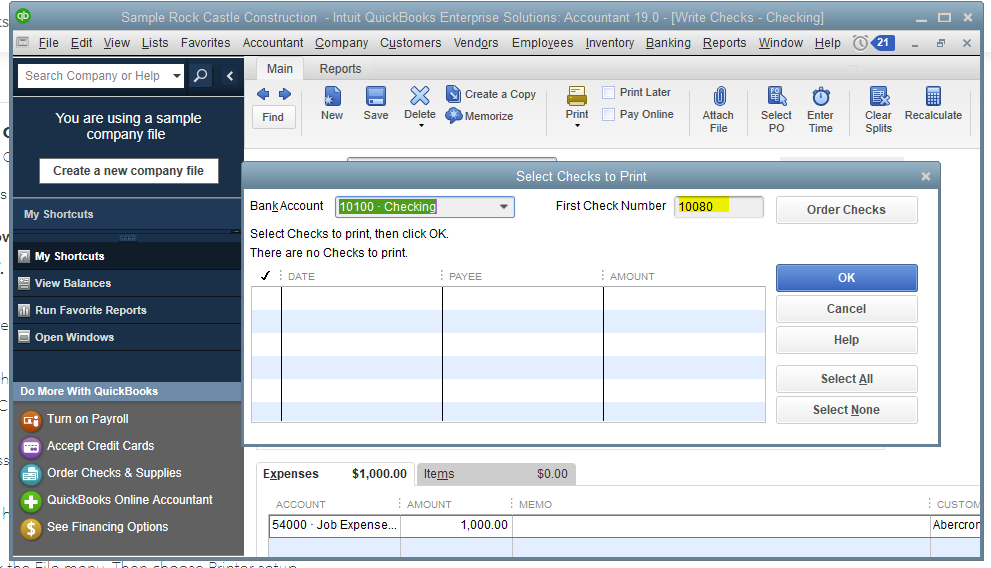Expand the search scope dropdown arrow

point(177,76)
